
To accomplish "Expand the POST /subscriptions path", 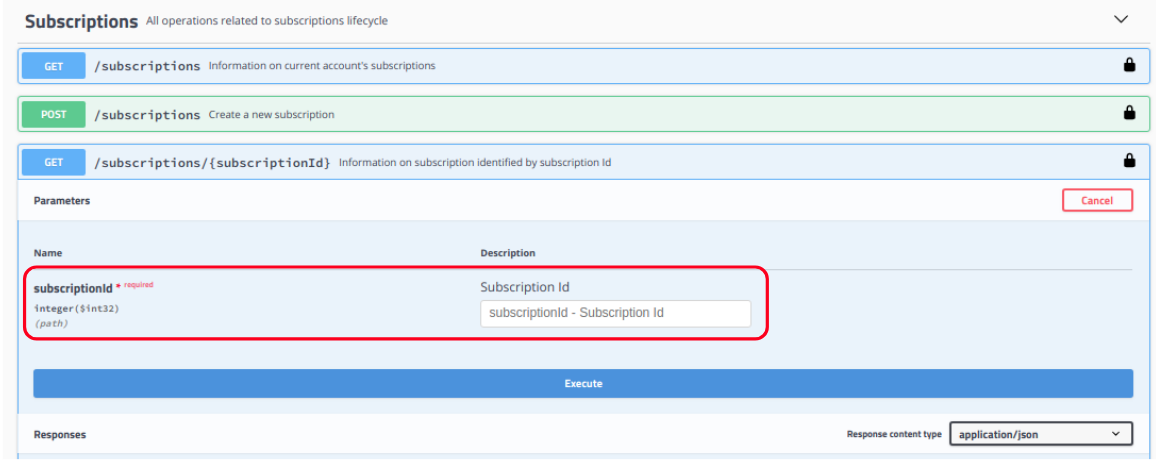I will [x=147, y=114].
